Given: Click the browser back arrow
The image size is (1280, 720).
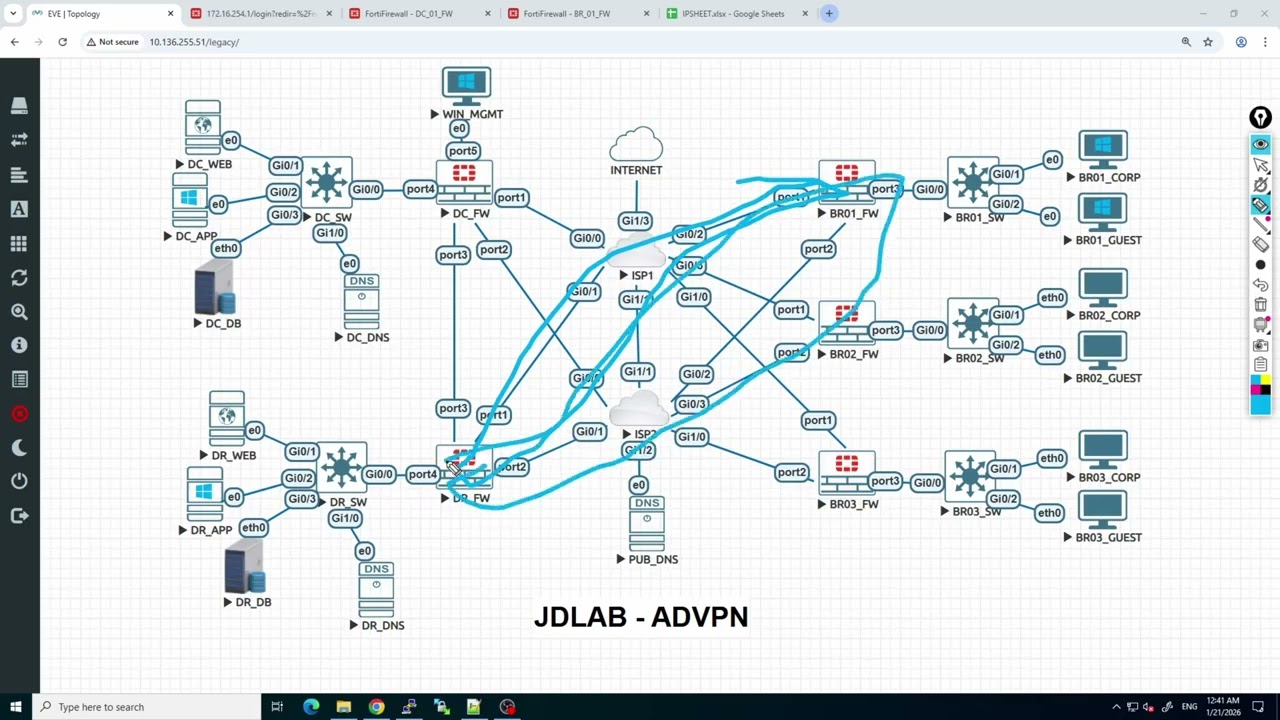Looking at the screenshot, I should pyautogui.click(x=15, y=42).
